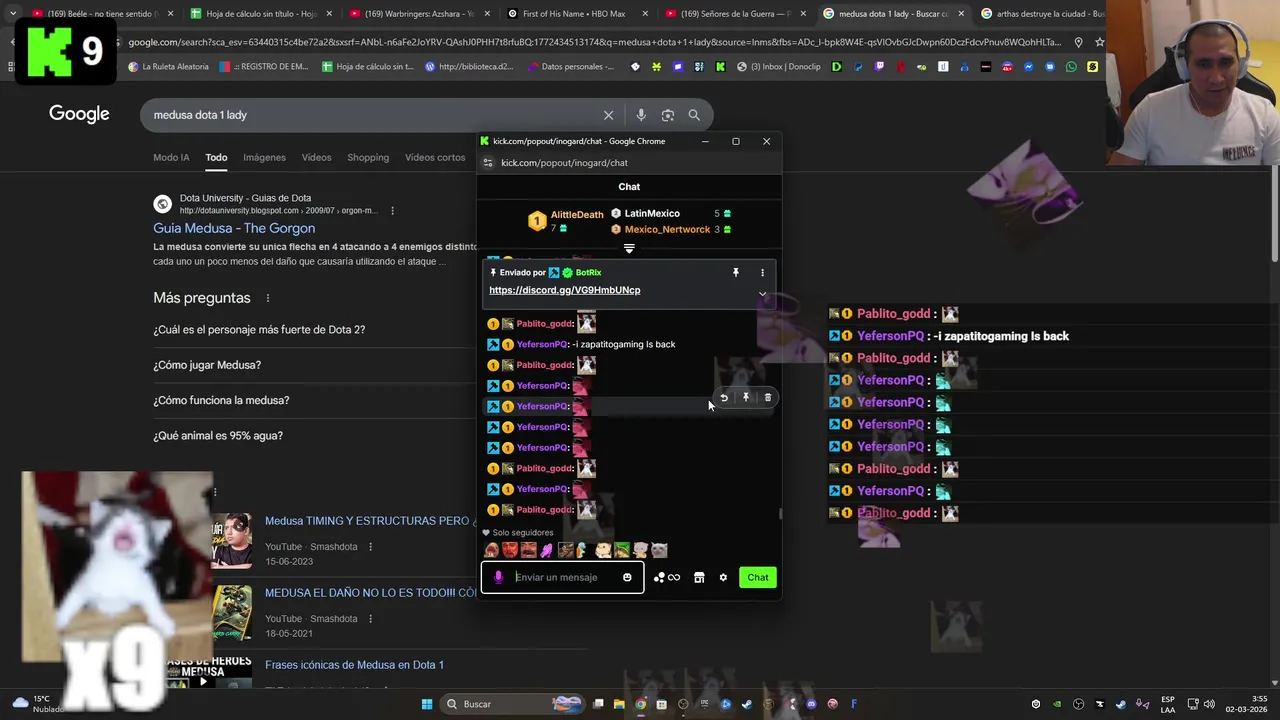1280x720 pixels.
Task: Switch to Shopping search tab
Action: point(368,157)
